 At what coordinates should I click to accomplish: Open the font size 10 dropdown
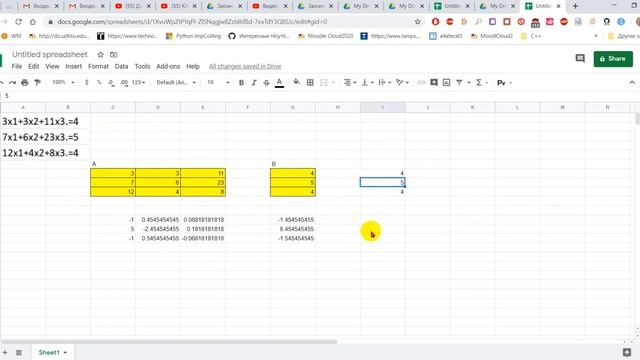click(218, 82)
